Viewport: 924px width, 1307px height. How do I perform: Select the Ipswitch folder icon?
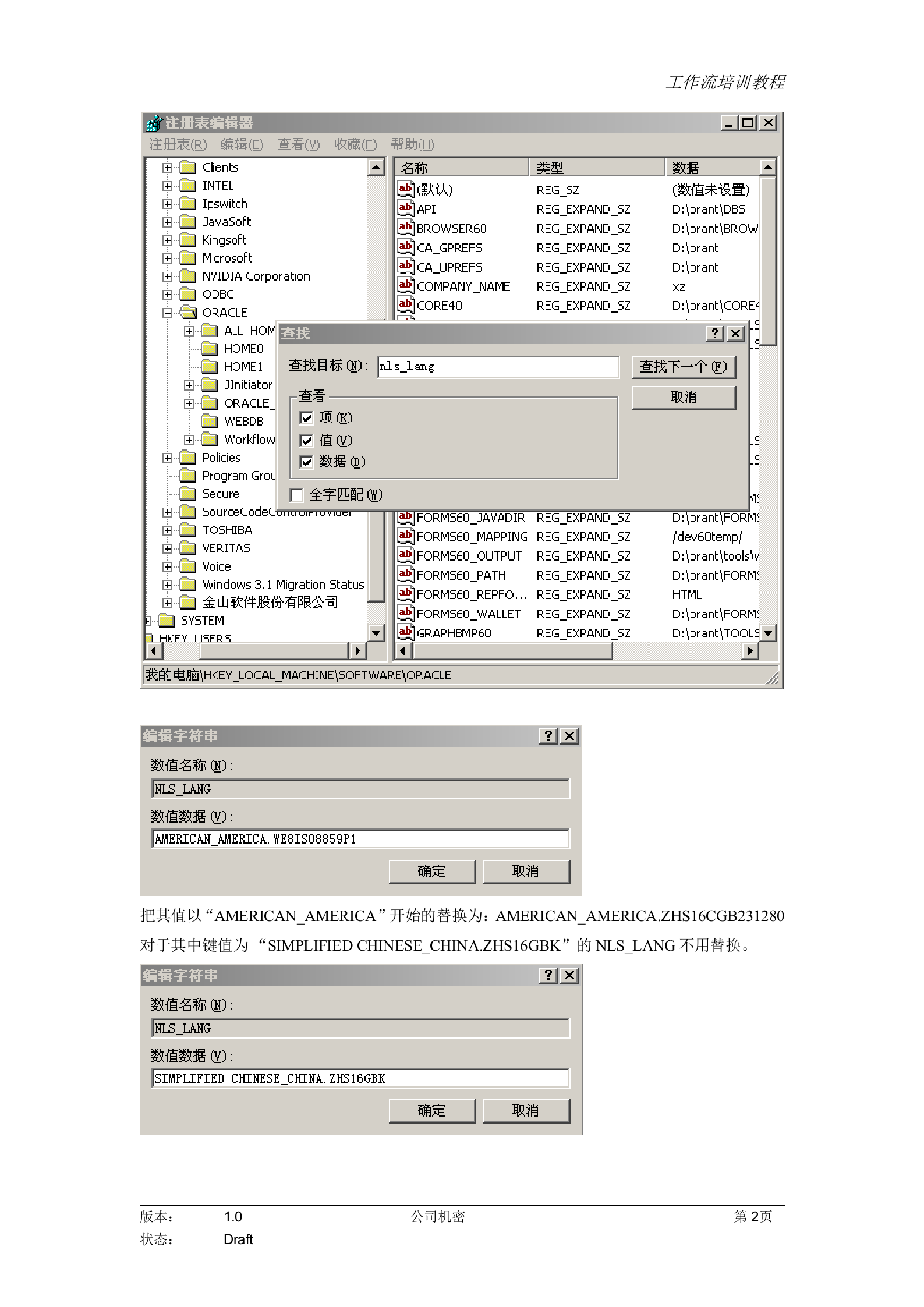(x=188, y=204)
